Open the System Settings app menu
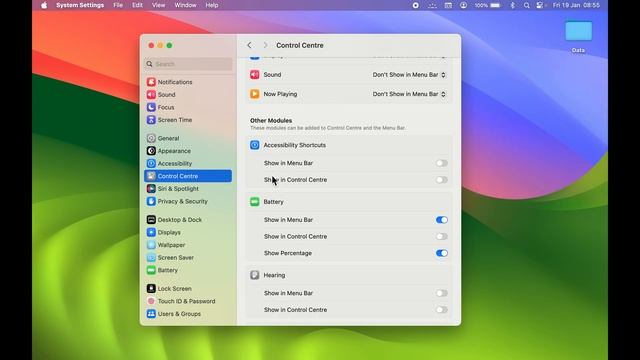This screenshot has height=360, width=640. tap(80, 5)
